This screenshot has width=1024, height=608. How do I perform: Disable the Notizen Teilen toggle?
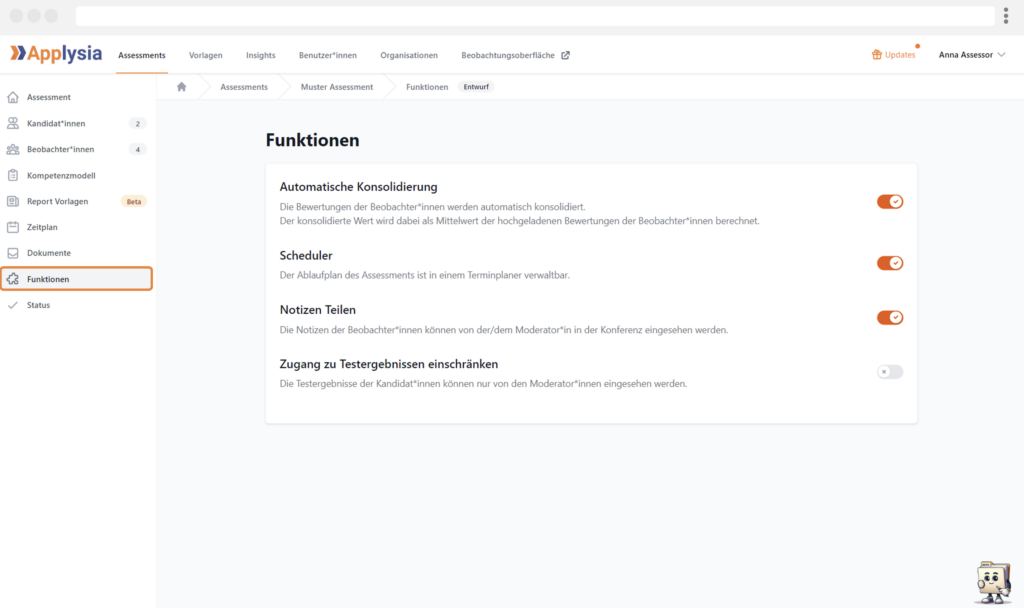[x=889, y=318]
